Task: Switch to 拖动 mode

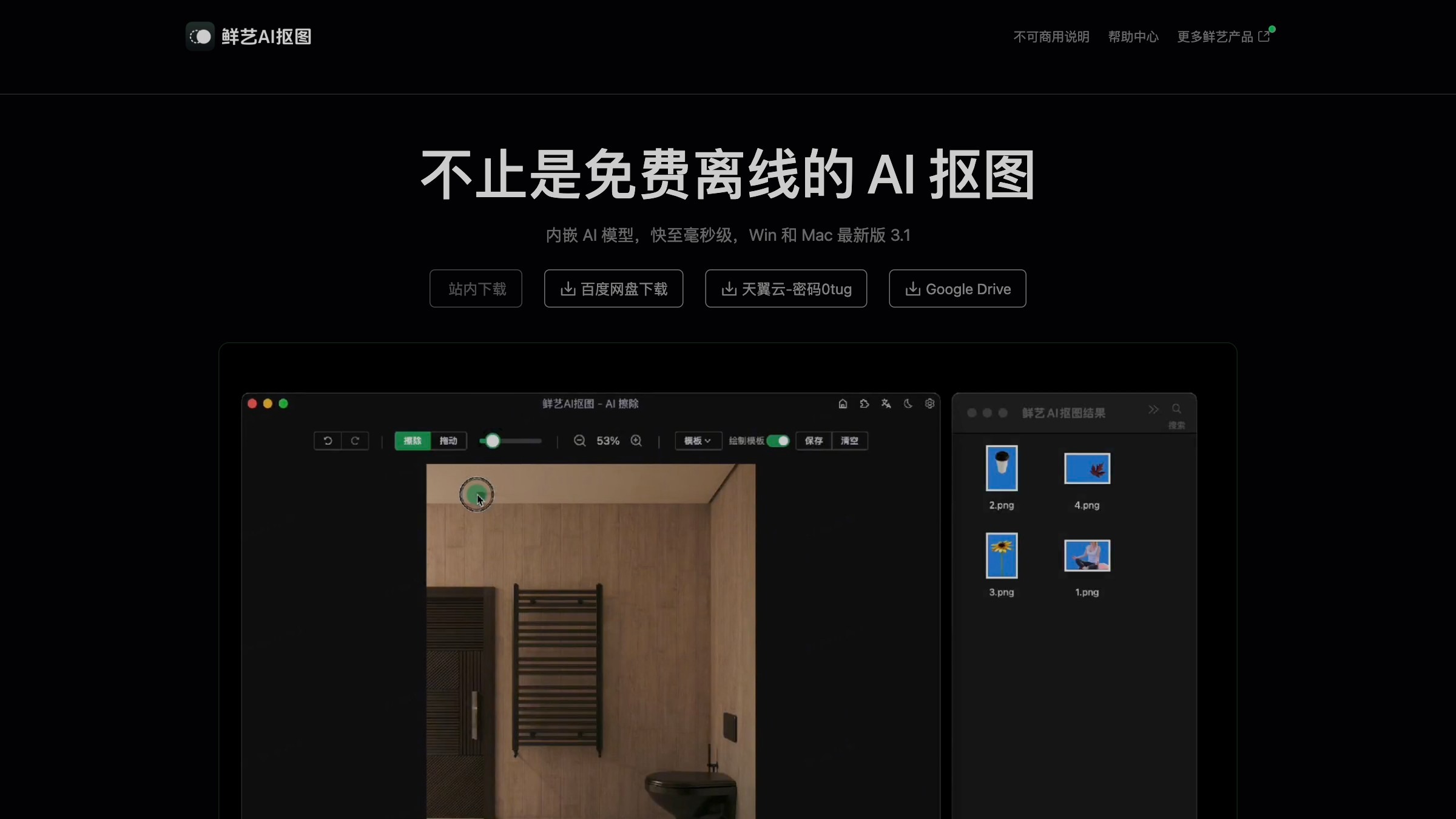Action: point(449,440)
